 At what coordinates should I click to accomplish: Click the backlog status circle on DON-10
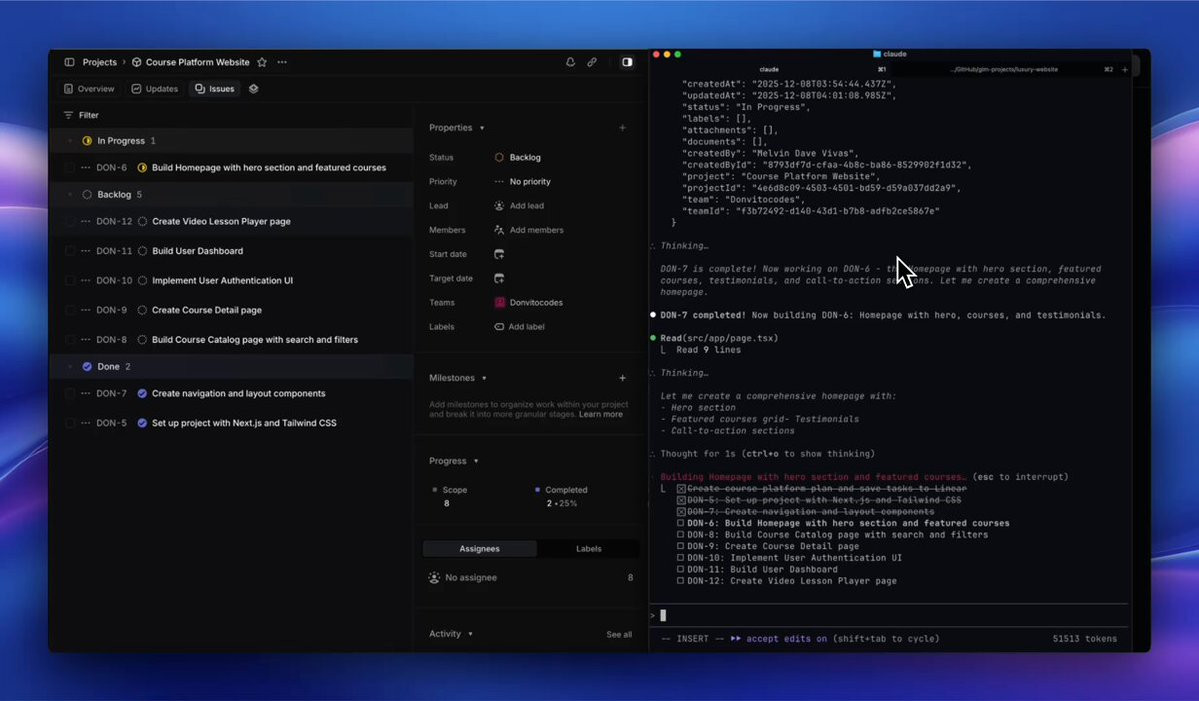[142, 281]
